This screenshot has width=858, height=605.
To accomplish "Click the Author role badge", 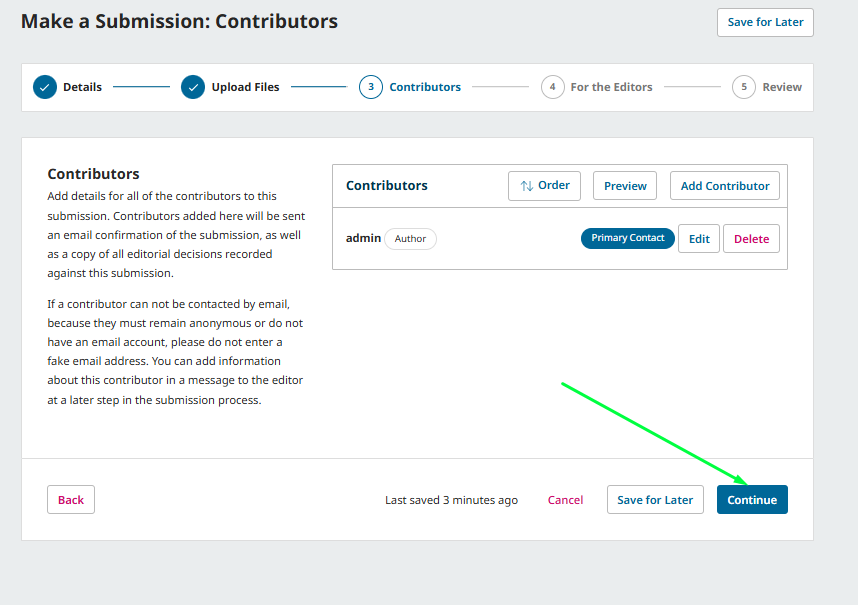I will click(x=410, y=239).
